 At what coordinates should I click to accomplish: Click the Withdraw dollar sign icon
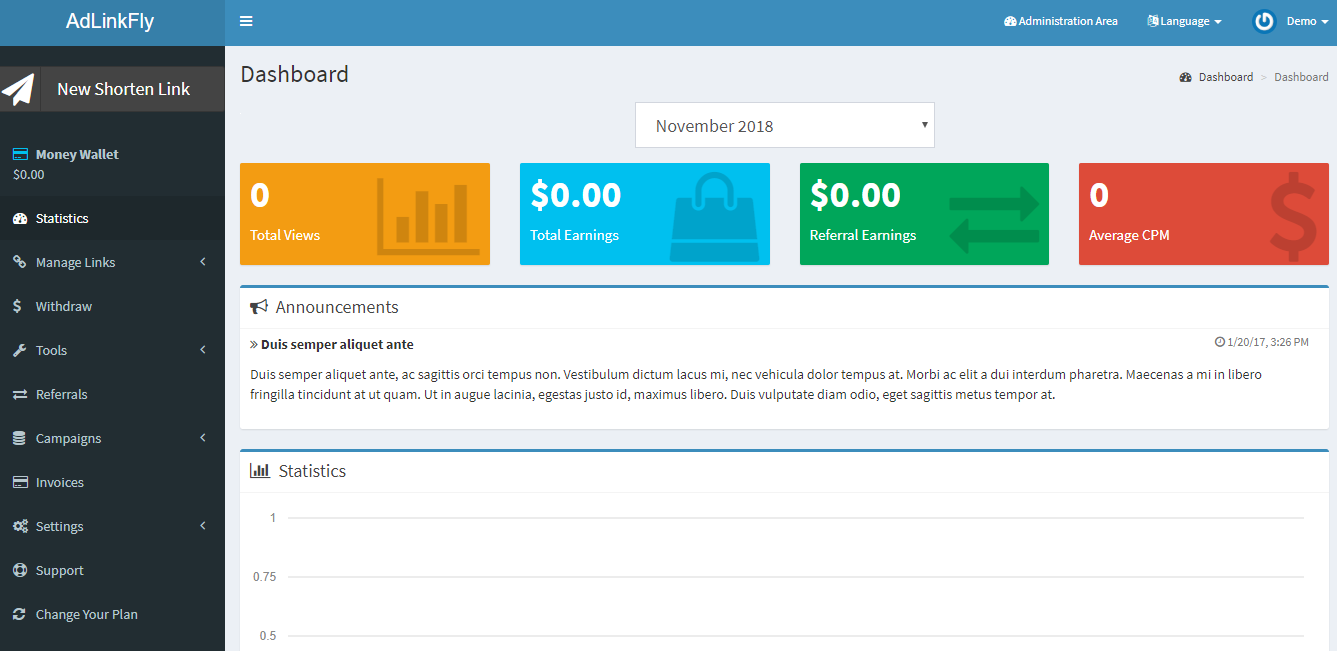pos(17,306)
